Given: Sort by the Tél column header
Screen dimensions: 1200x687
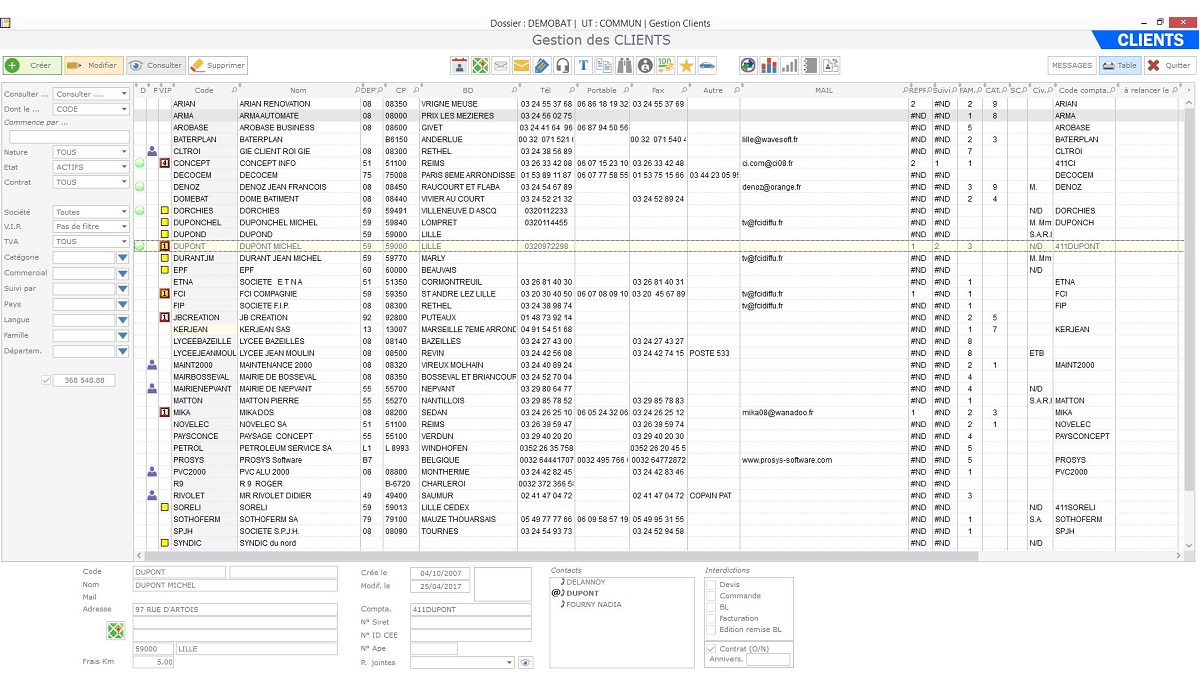Looking at the screenshot, I should pyautogui.click(x=545, y=90).
